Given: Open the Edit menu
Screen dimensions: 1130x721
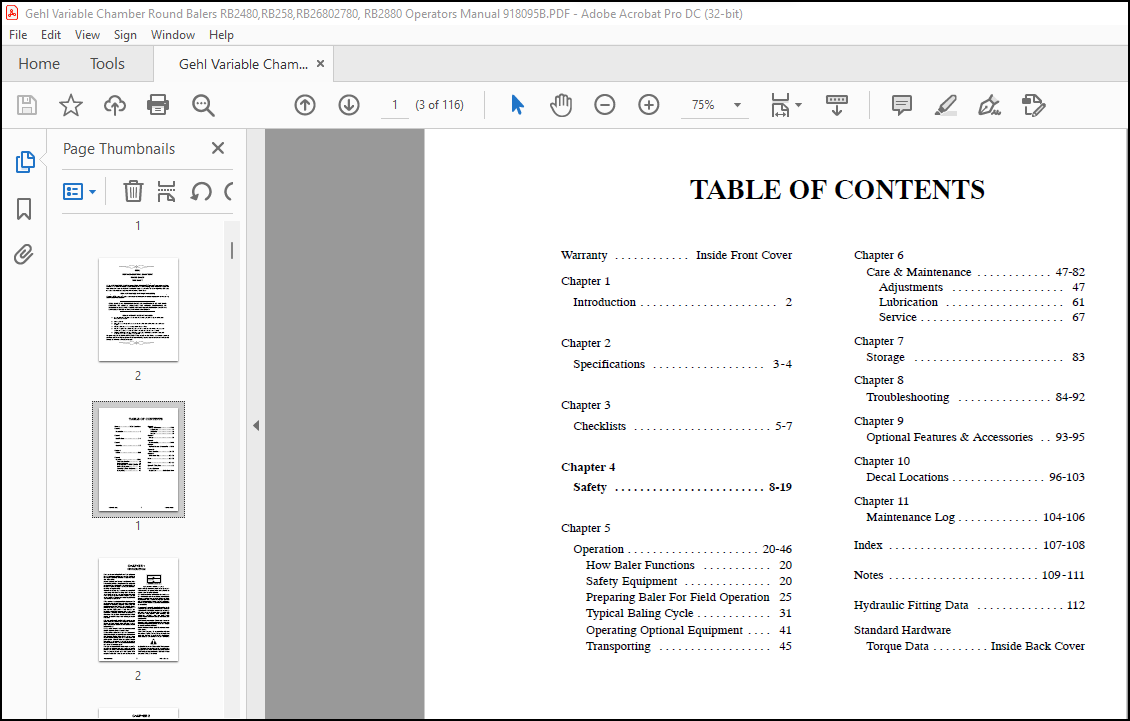Looking at the screenshot, I should point(50,35).
